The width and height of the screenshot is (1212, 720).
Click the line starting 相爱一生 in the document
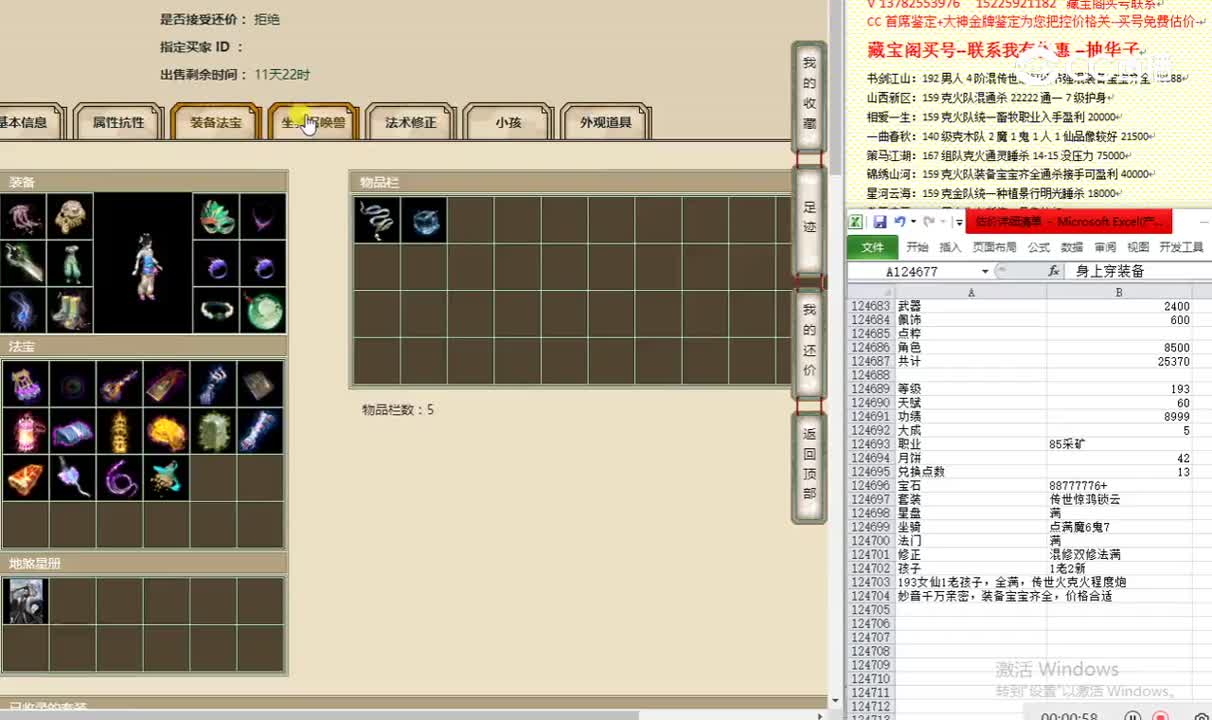click(992, 117)
